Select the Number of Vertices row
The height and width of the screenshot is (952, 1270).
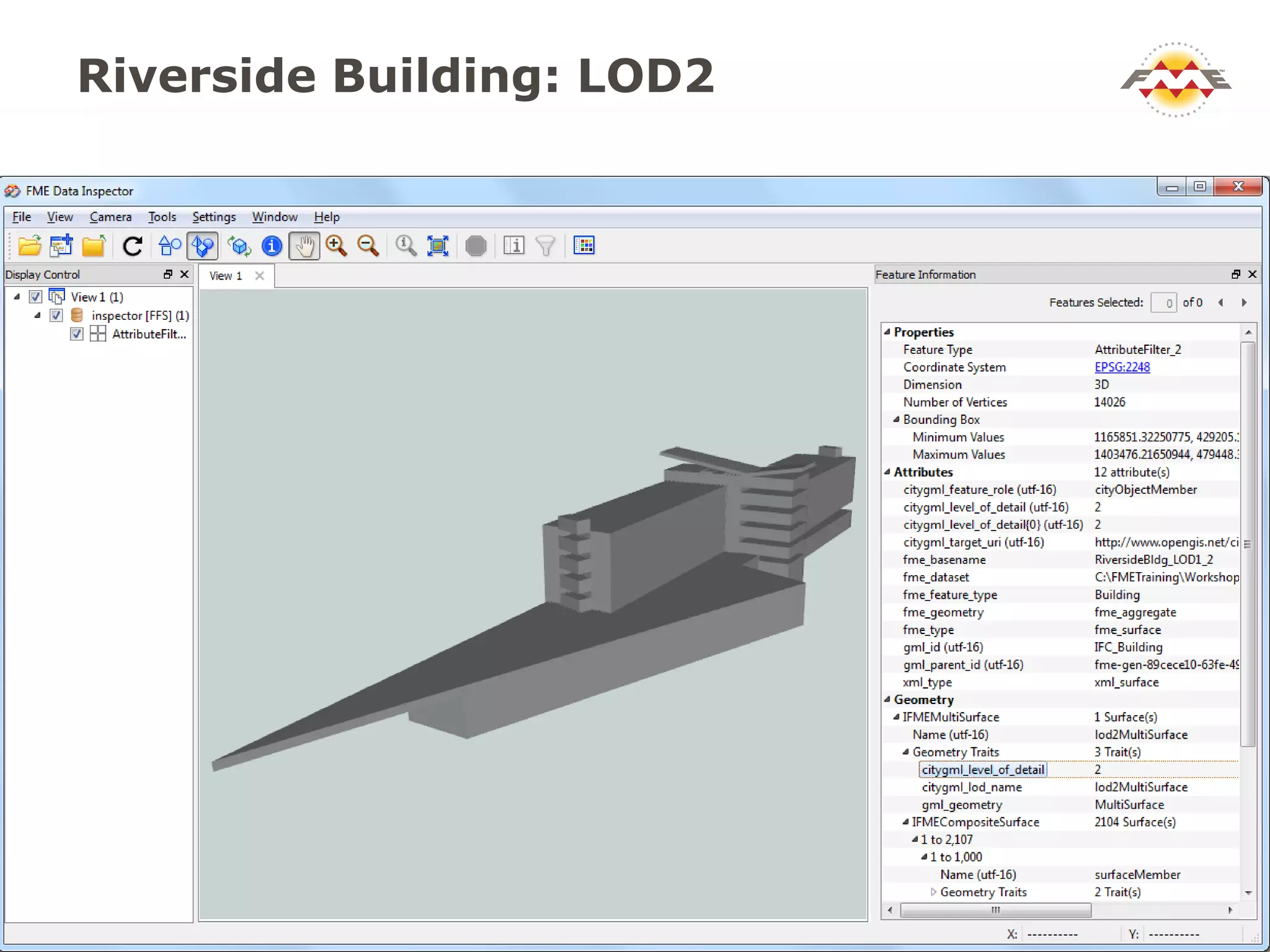point(1061,402)
